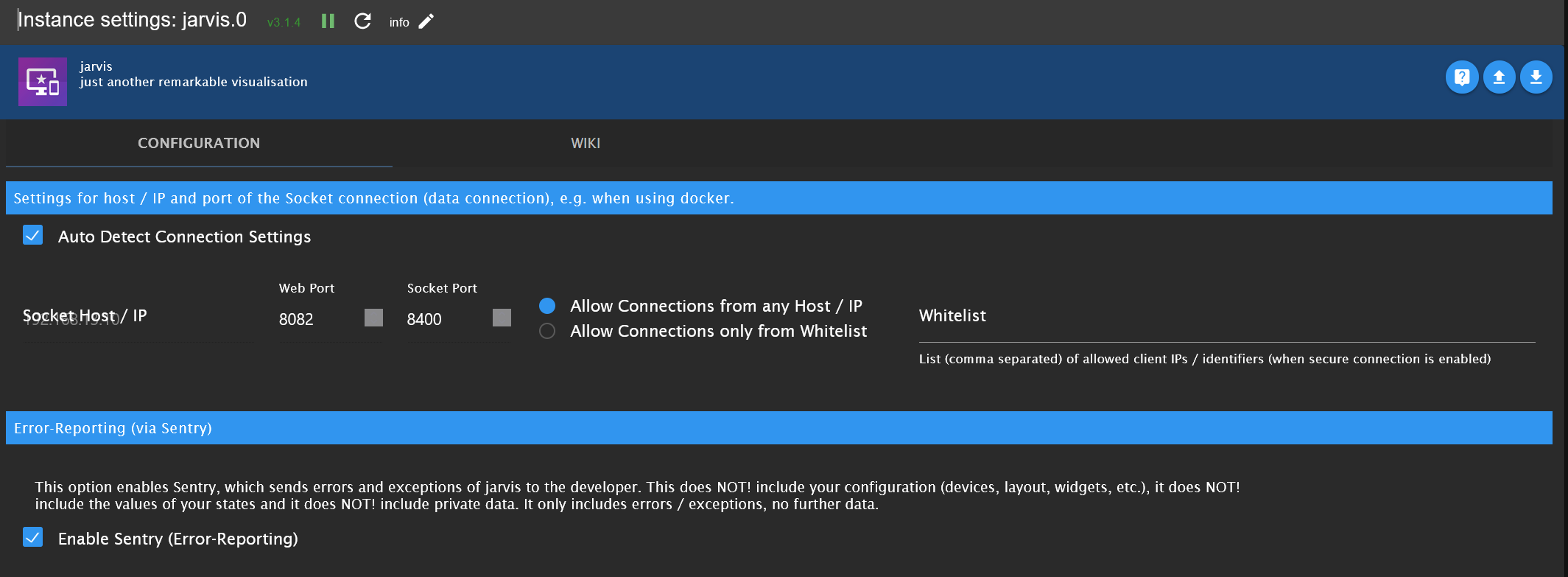
Task: Click the restart instance icon
Action: (362, 21)
